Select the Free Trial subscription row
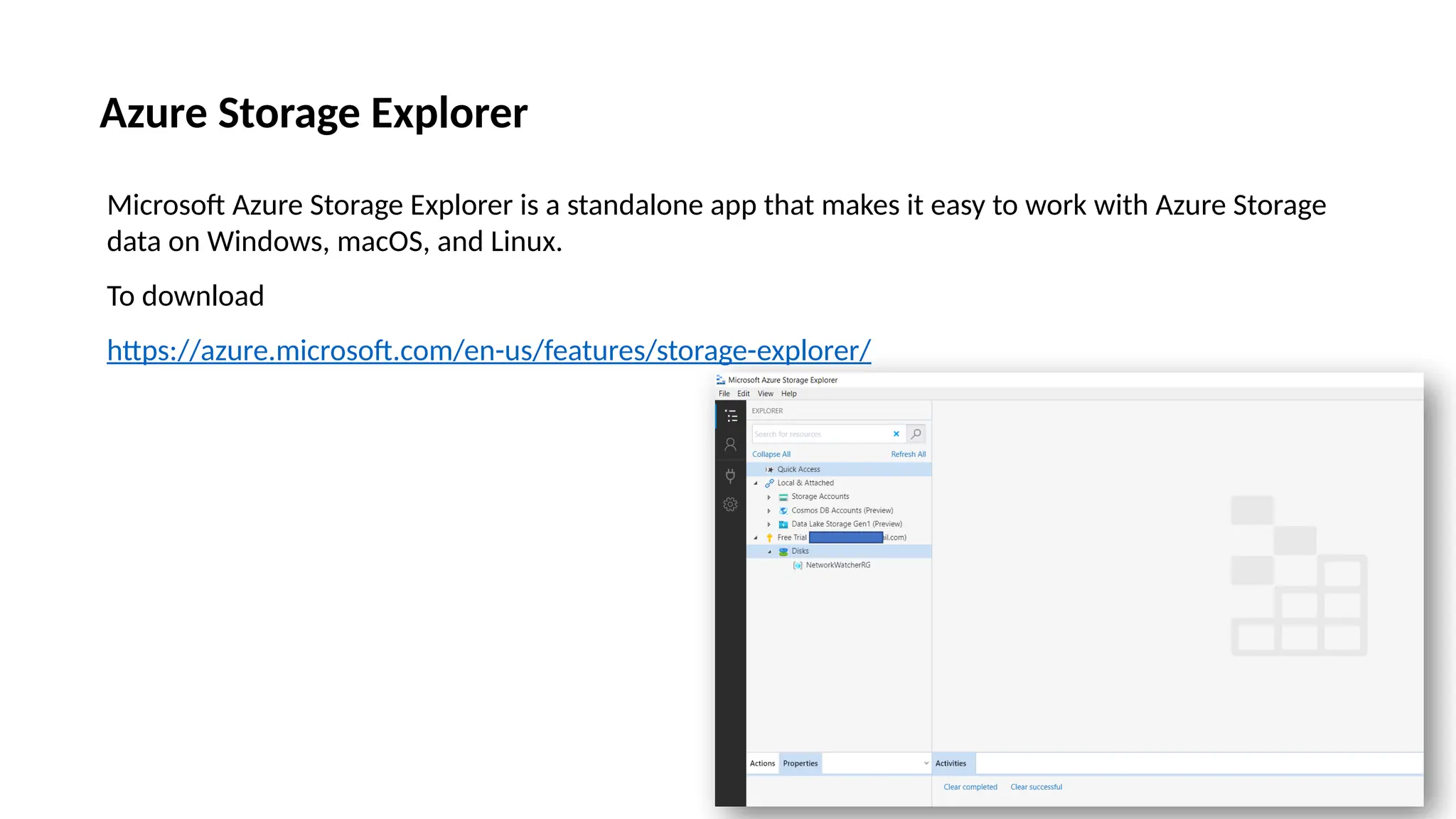The image size is (1456, 819). point(839,537)
